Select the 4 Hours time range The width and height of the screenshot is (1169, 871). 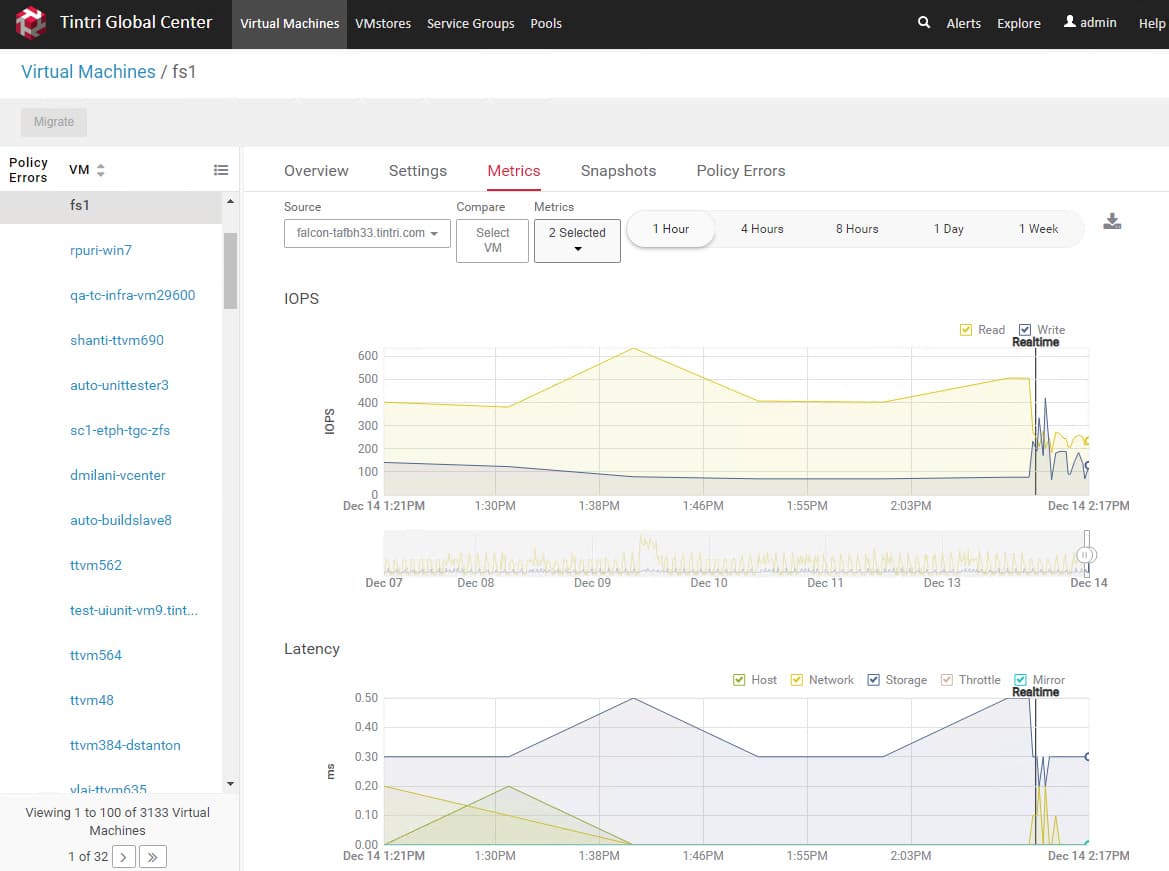pyautogui.click(x=762, y=229)
